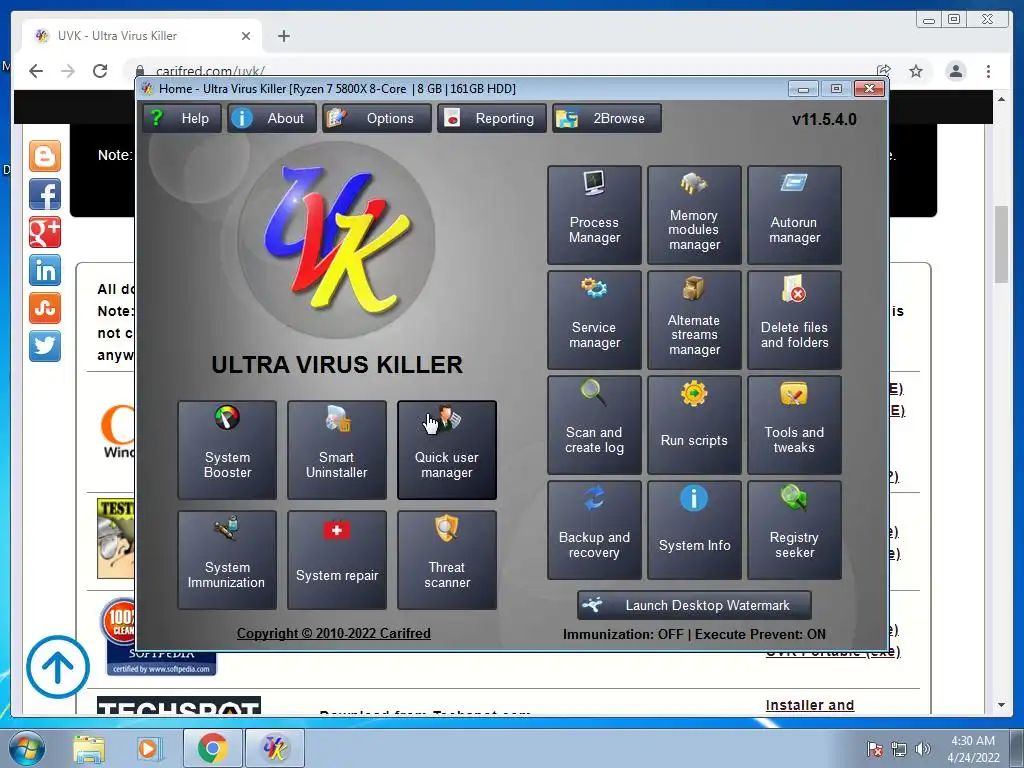Viewport: 1024px width, 768px height.
Task: Open the Reporting section
Action: [x=492, y=118]
